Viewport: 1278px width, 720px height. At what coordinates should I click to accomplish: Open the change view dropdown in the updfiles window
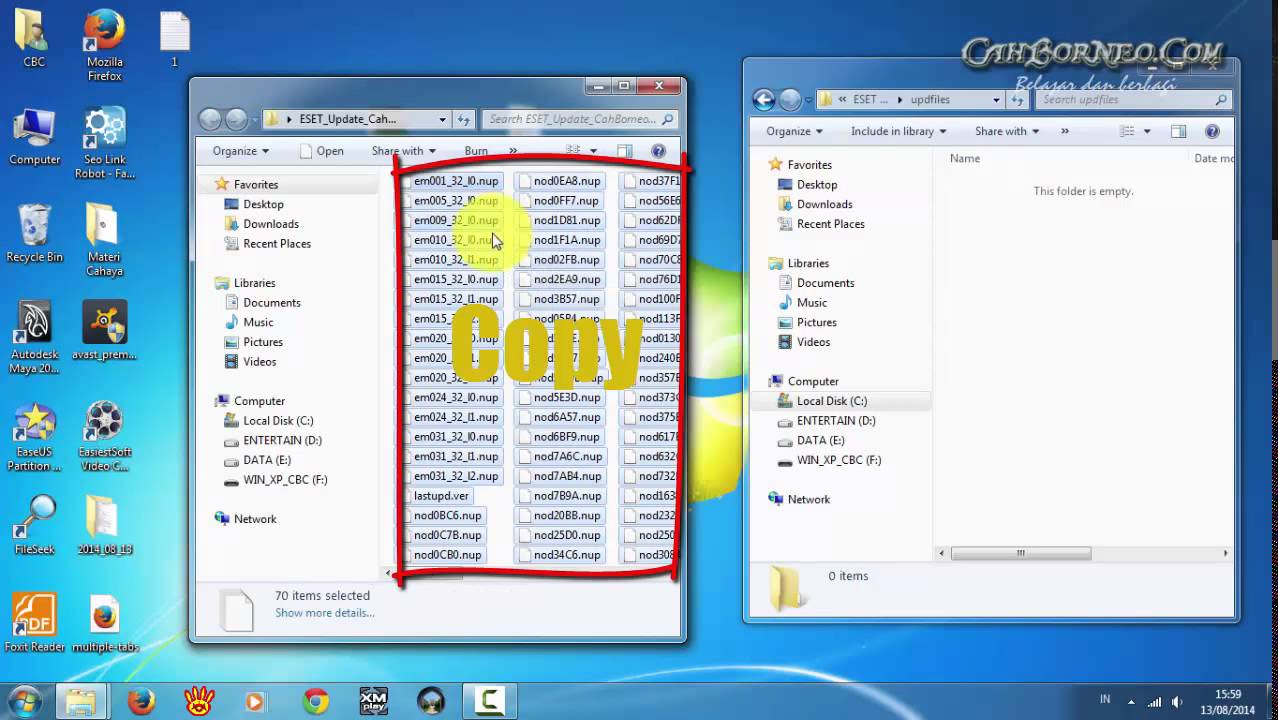1147,131
